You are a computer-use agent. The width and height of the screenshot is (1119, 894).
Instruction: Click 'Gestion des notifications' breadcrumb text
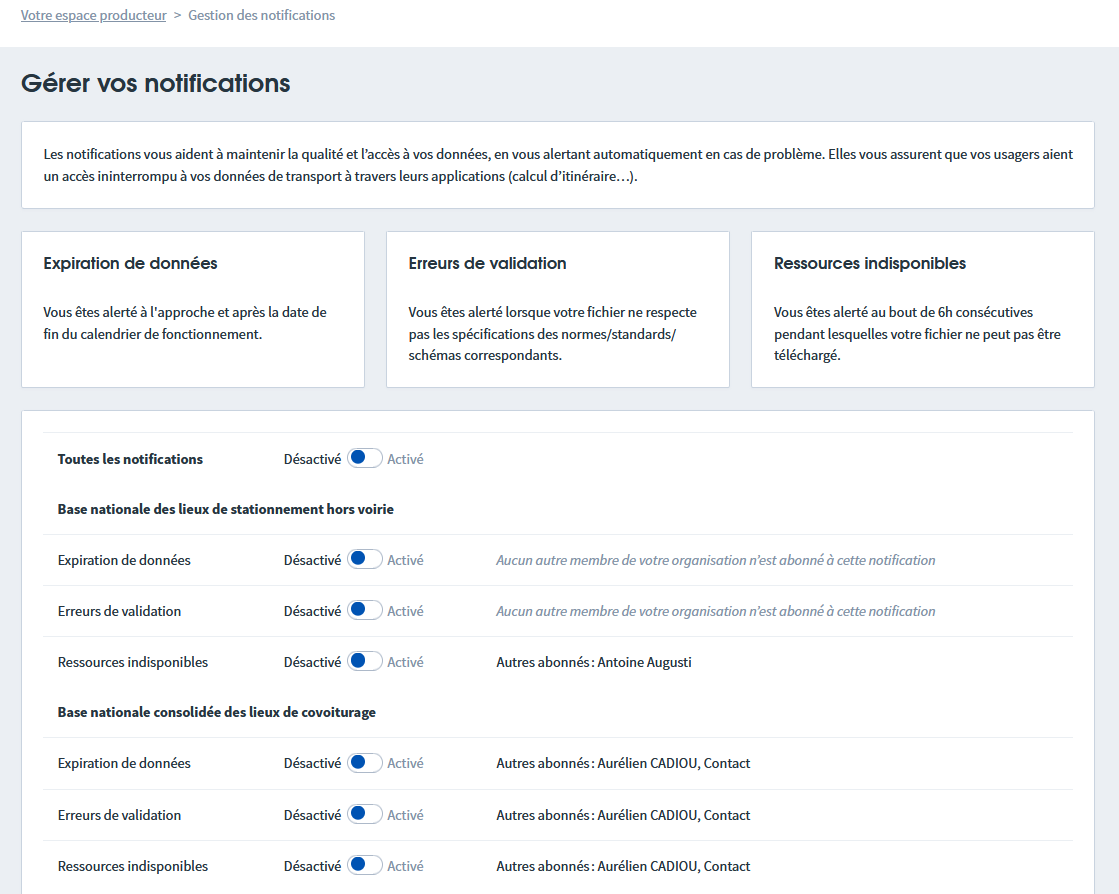click(x=261, y=15)
